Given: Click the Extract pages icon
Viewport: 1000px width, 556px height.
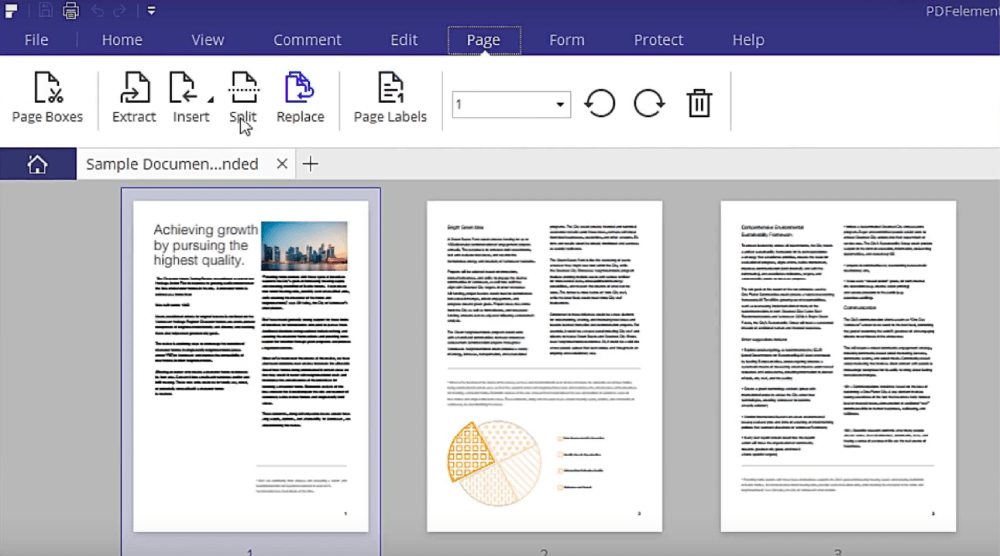Looking at the screenshot, I should [134, 89].
